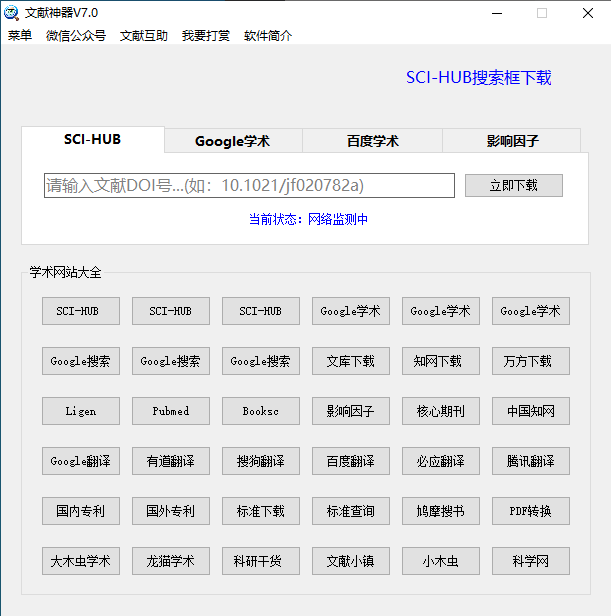Switch to the SCI-HUB tab
This screenshot has width=611, height=616.
pyautogui.click(x=93, y=139)
